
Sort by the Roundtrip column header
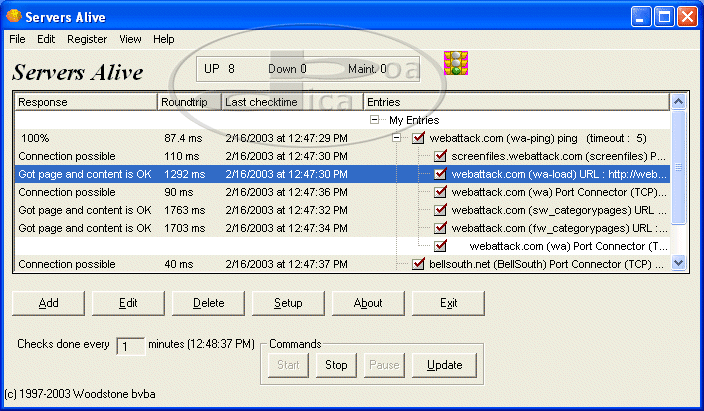pos(188,102)
